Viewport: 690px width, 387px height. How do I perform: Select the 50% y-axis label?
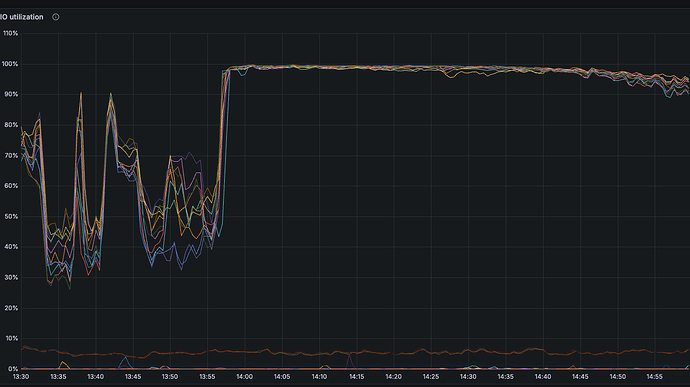[x=11, y=217]
